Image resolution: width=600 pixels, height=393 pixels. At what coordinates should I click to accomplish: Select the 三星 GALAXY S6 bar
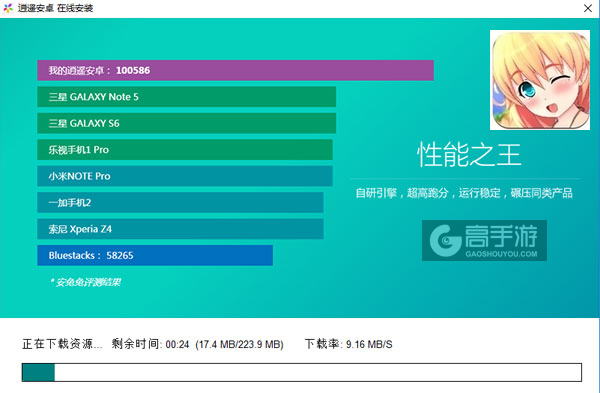[x=186, y=123]
